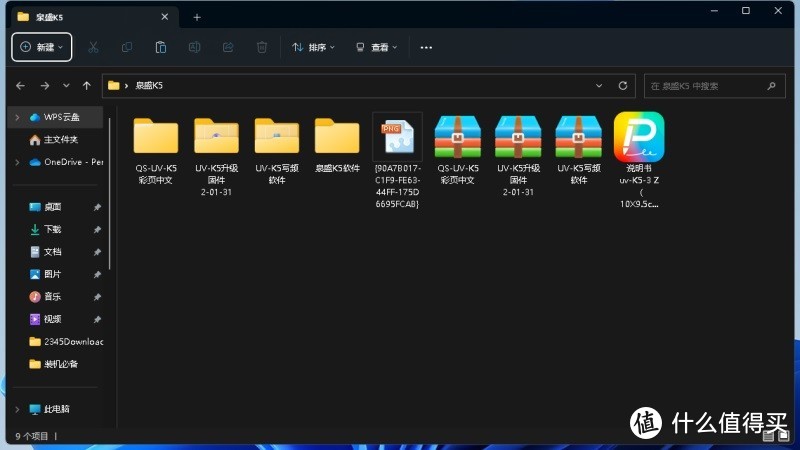Click the Delete trash can icon

[262, 47]
